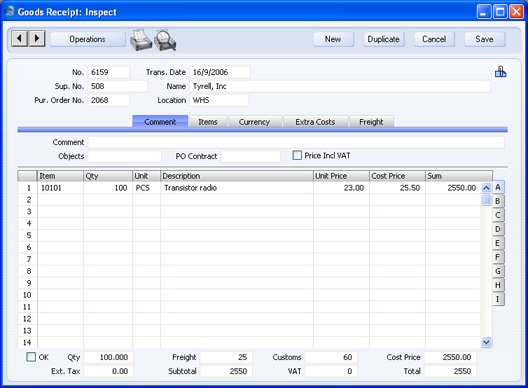Click the Pur. Order No. field
Screen dimensions: 528x388
[109, 100]
